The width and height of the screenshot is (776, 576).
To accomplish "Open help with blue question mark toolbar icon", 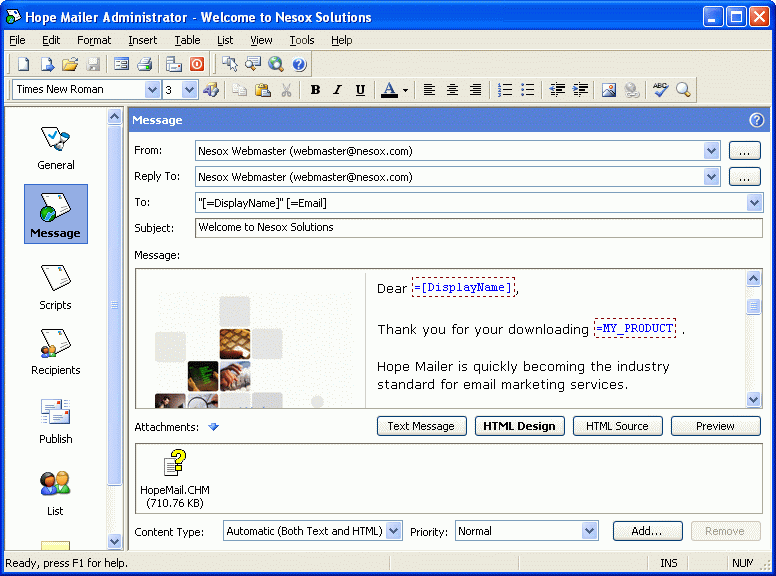I will (x=299, y=64).
